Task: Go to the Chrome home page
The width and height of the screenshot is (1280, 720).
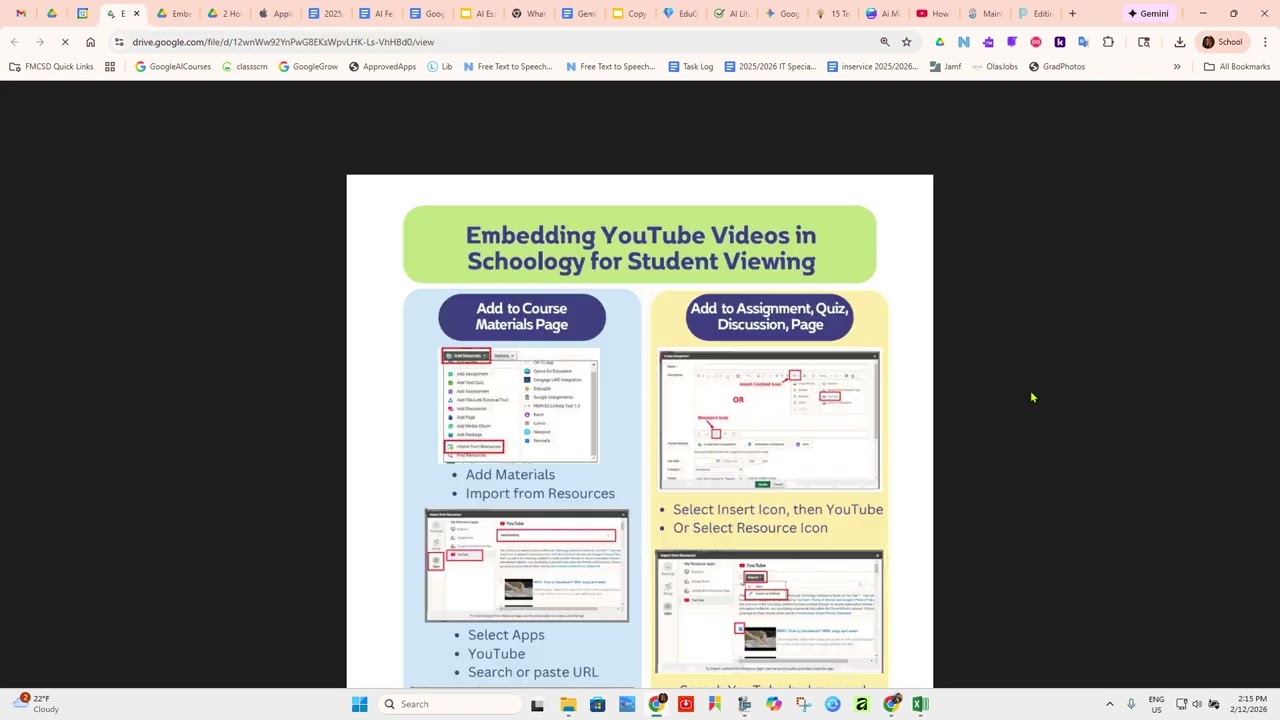Action: point(90,42)
